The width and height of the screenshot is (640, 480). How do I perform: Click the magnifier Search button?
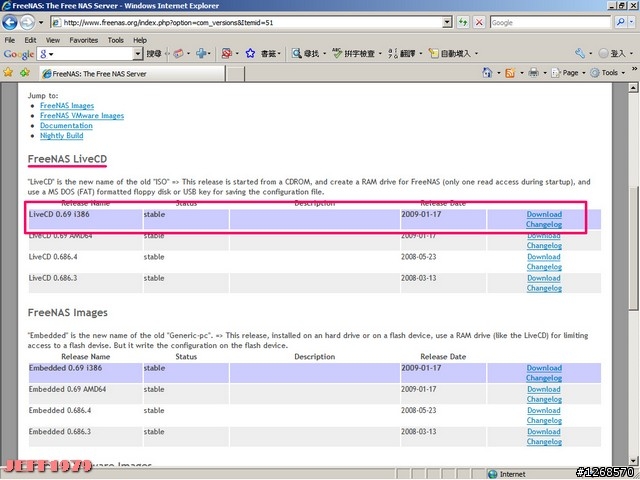coord(620,22)
